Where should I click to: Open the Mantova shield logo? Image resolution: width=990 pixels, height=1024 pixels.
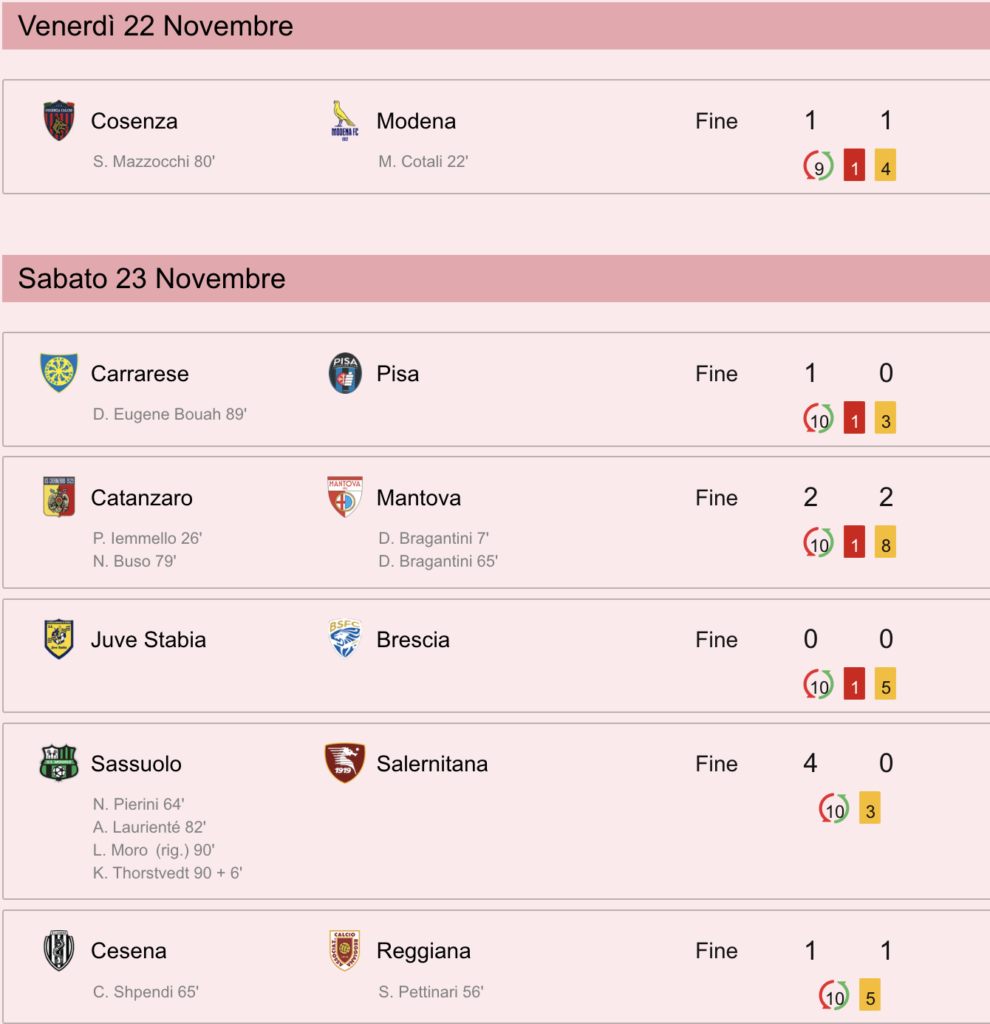tap(345, 497)
